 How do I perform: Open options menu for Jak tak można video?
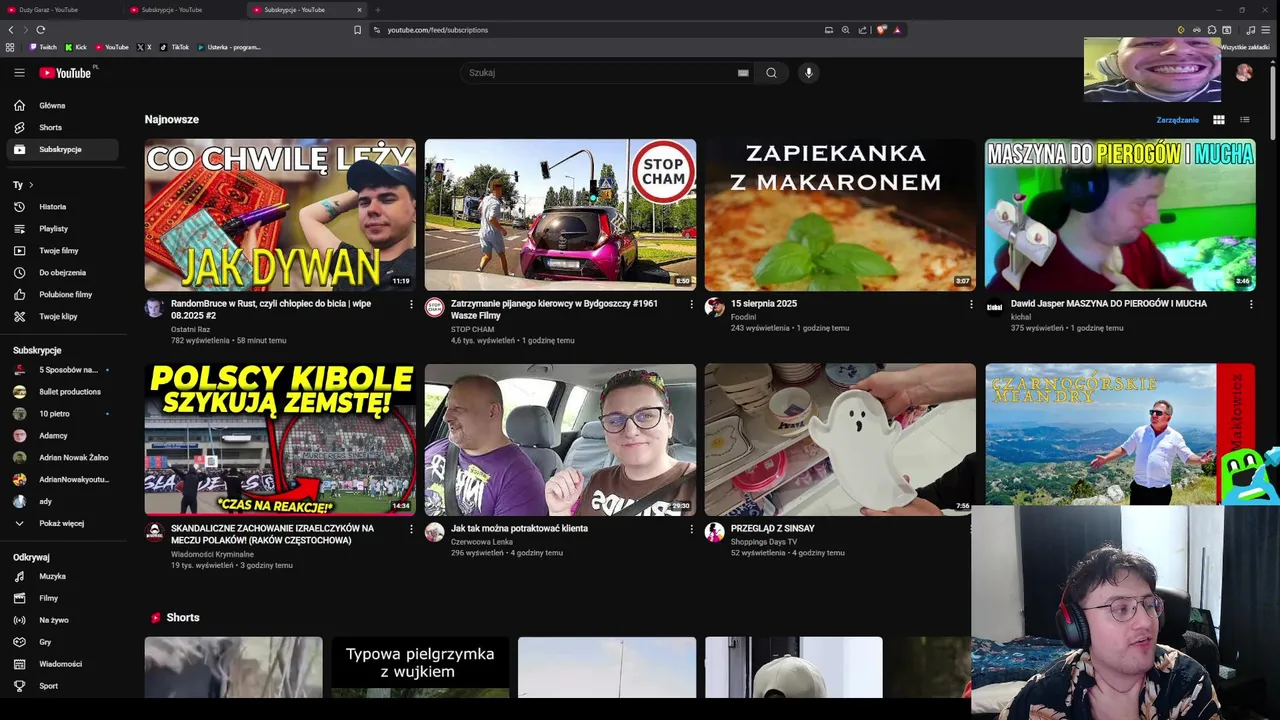691,529
